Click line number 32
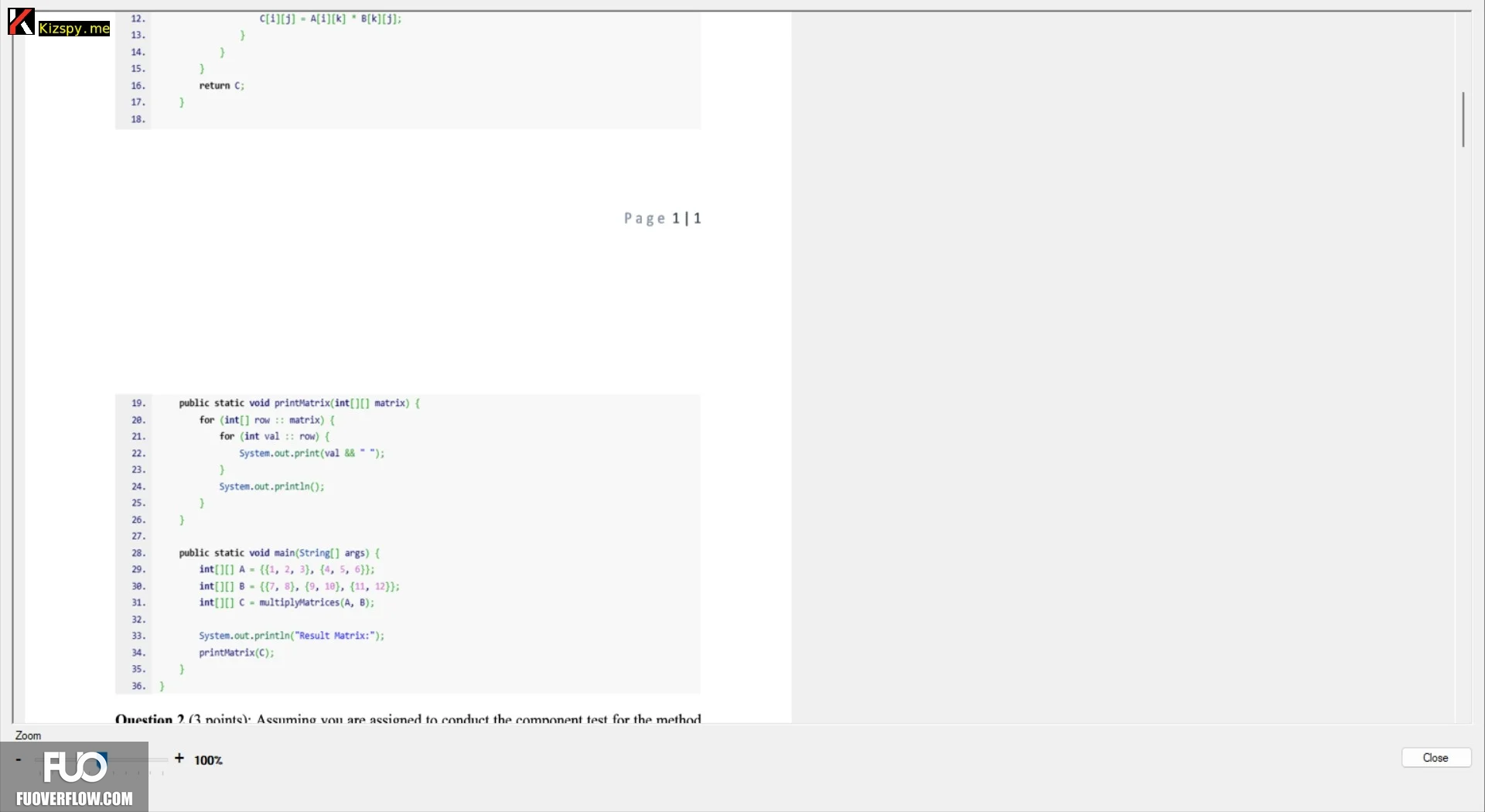The width and height of the screenshot is (1485, 812). click(x=138, y=619)
